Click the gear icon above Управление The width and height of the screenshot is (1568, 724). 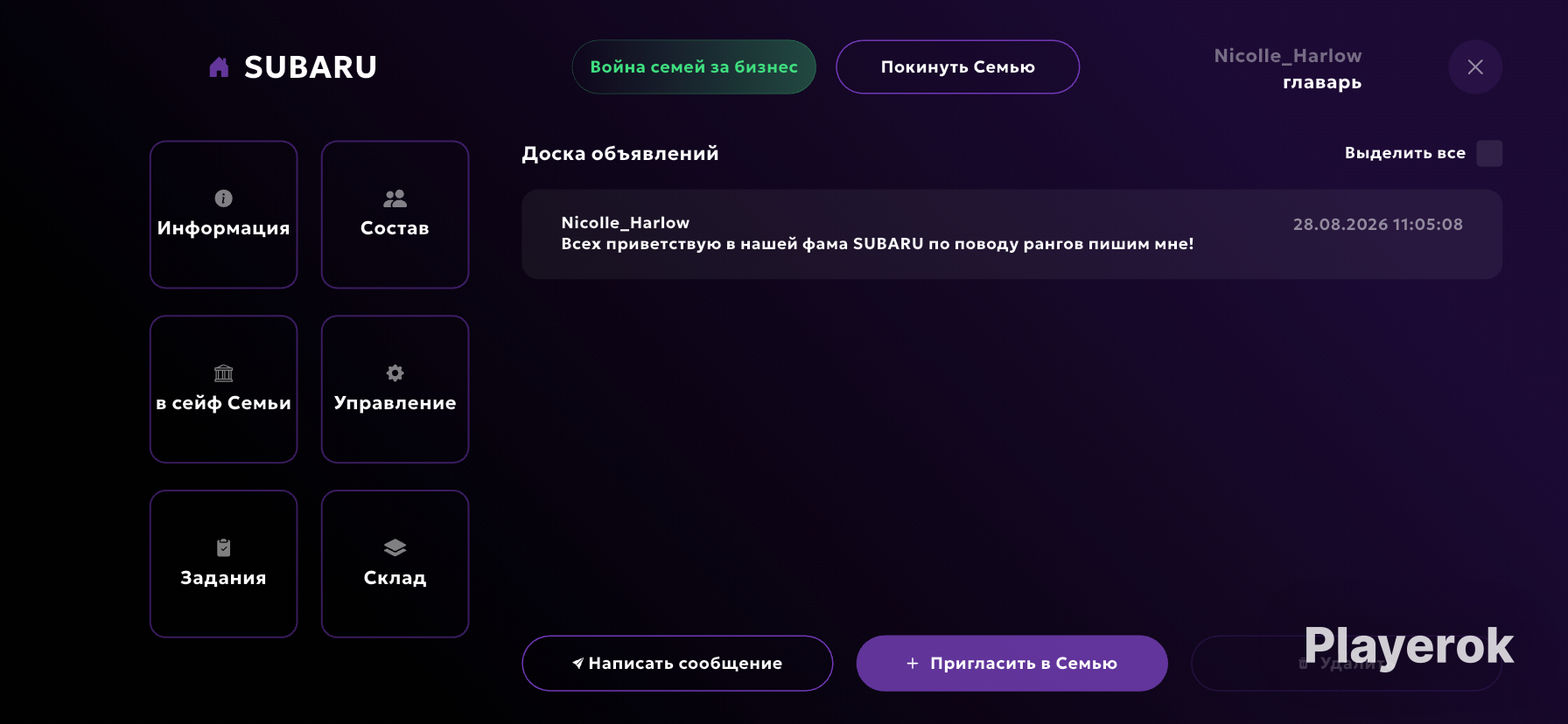point(395,373)
